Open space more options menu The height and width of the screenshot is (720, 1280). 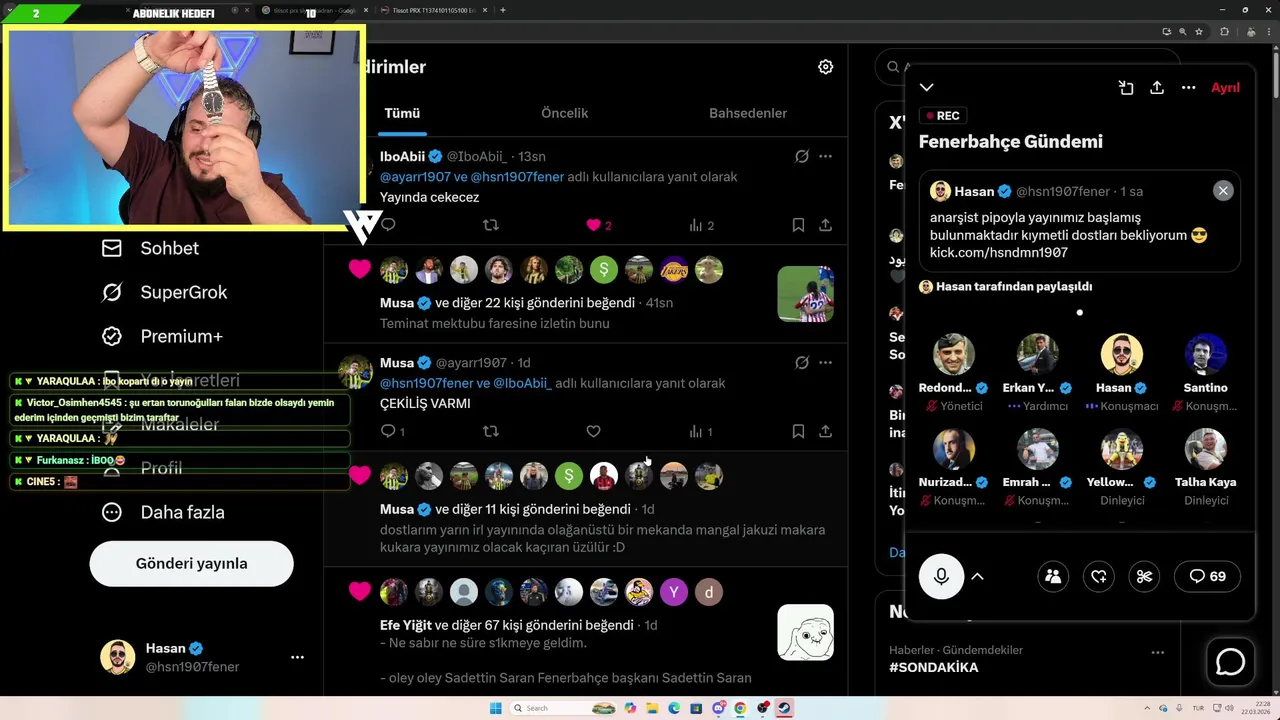coord(1188,88)
